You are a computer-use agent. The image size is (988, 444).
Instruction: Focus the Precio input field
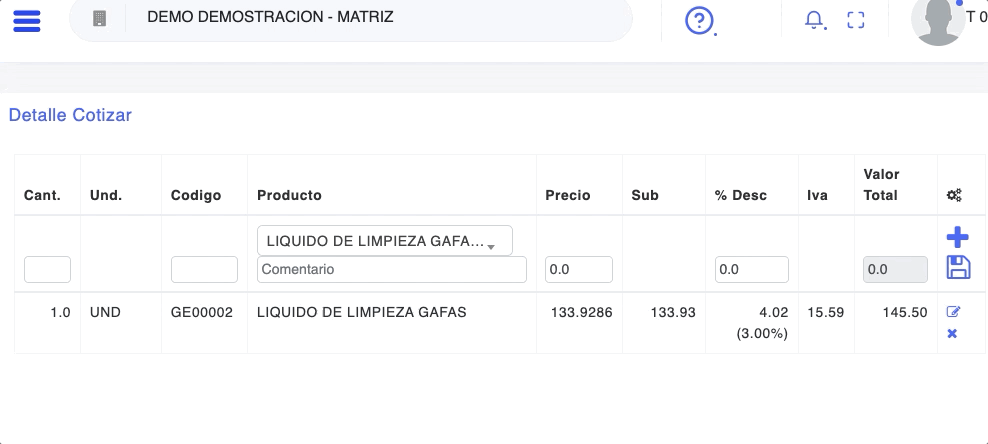click(x=578, y=269)
